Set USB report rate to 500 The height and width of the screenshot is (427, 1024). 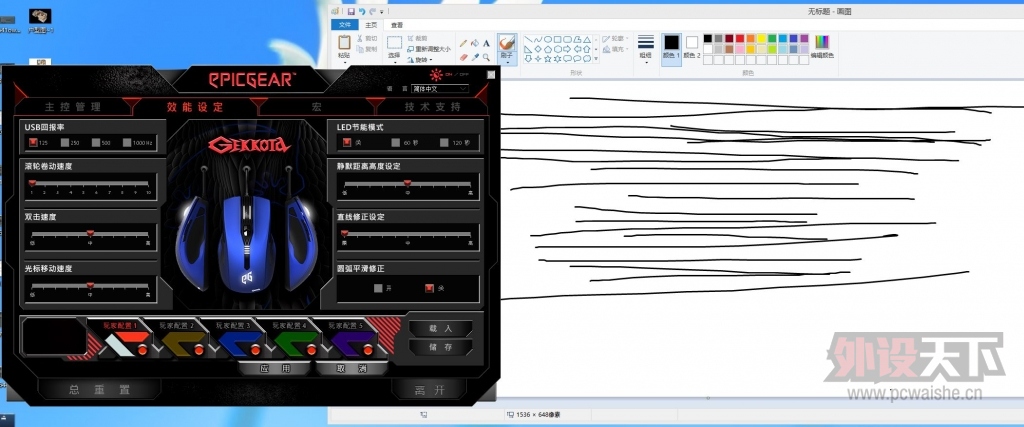pyautogui.click(x=96, y=142)
